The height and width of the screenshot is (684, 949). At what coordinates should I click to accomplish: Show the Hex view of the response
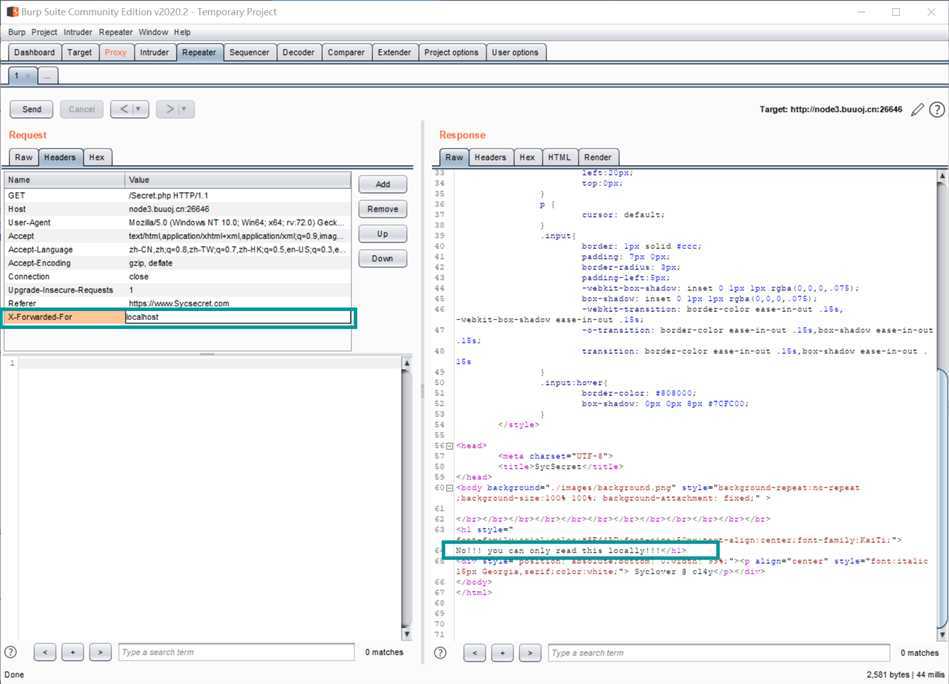click(527, 157)
